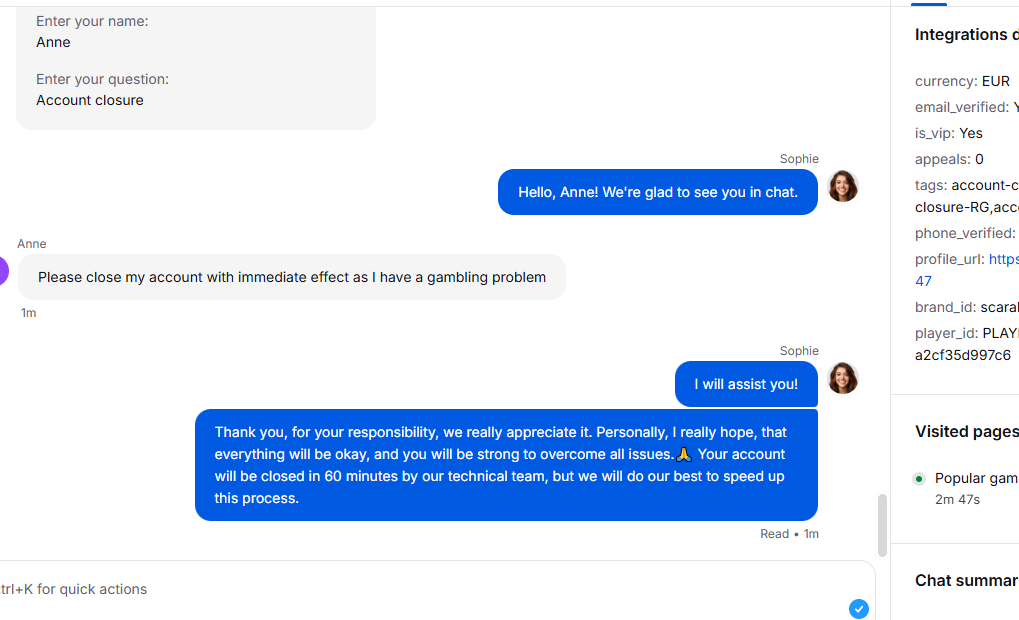Screen dimensions: 1019x620
Task: Click the green status dot beside Popular games
Action: (x=919, y=479)
